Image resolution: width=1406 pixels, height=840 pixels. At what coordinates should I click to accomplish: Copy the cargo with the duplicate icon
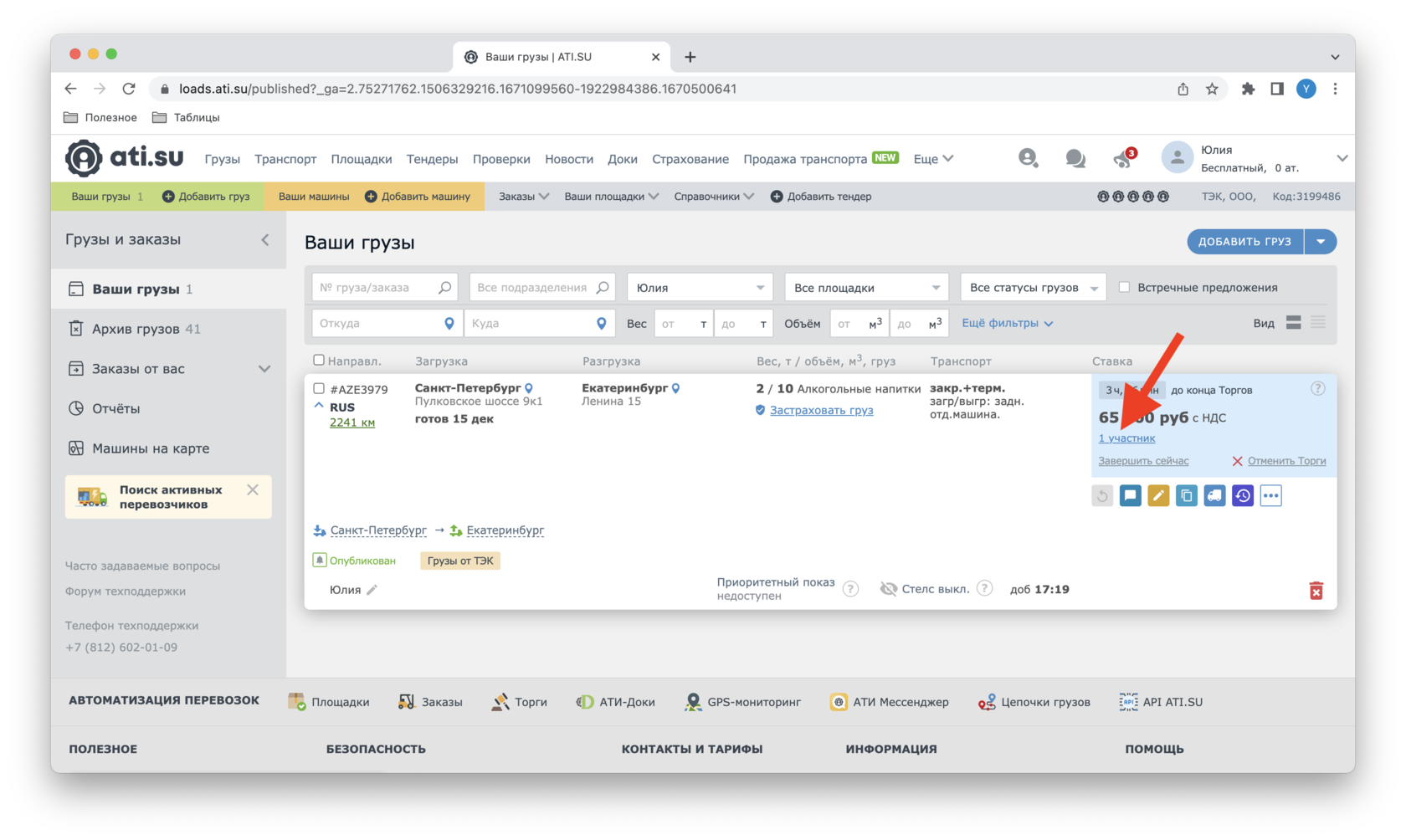(1187, 496)
